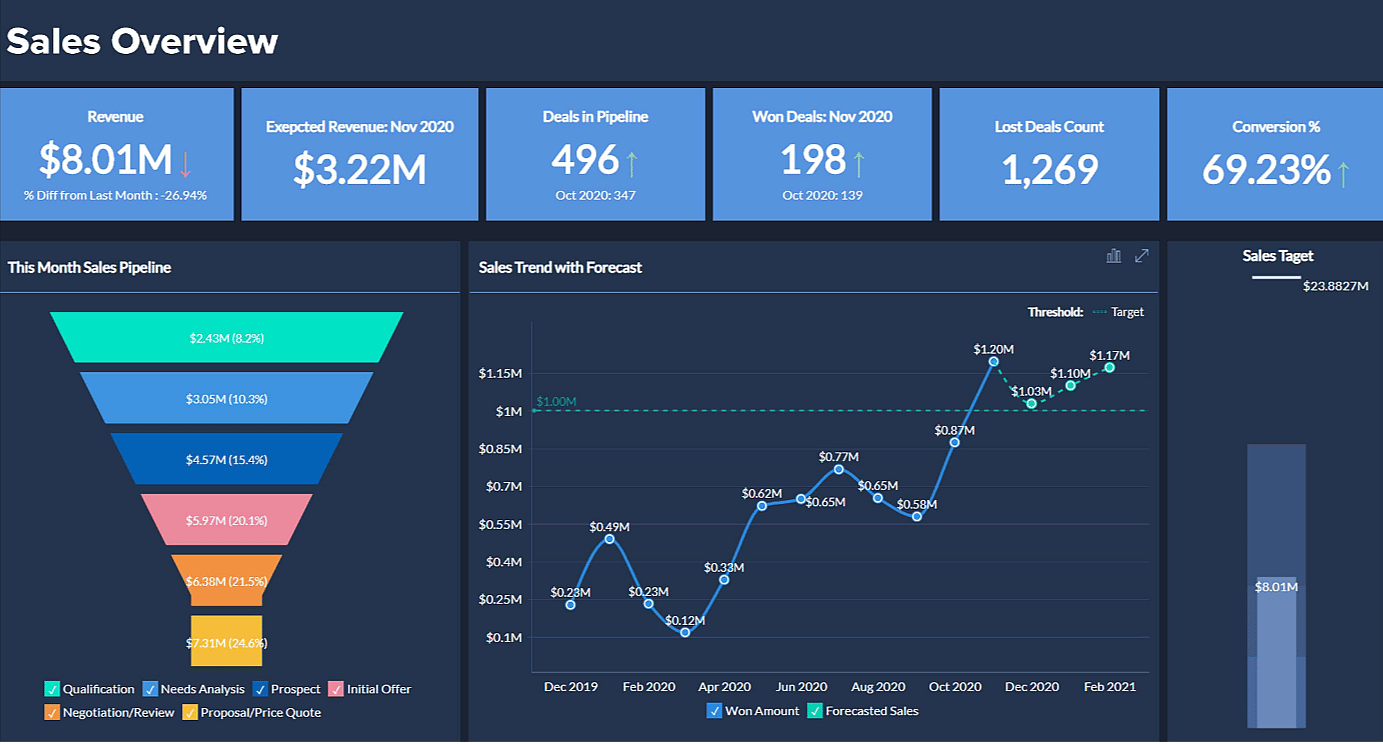
Task: Uncheck the Initial Offer legend checkbox
Action: (x=337, y=689)
